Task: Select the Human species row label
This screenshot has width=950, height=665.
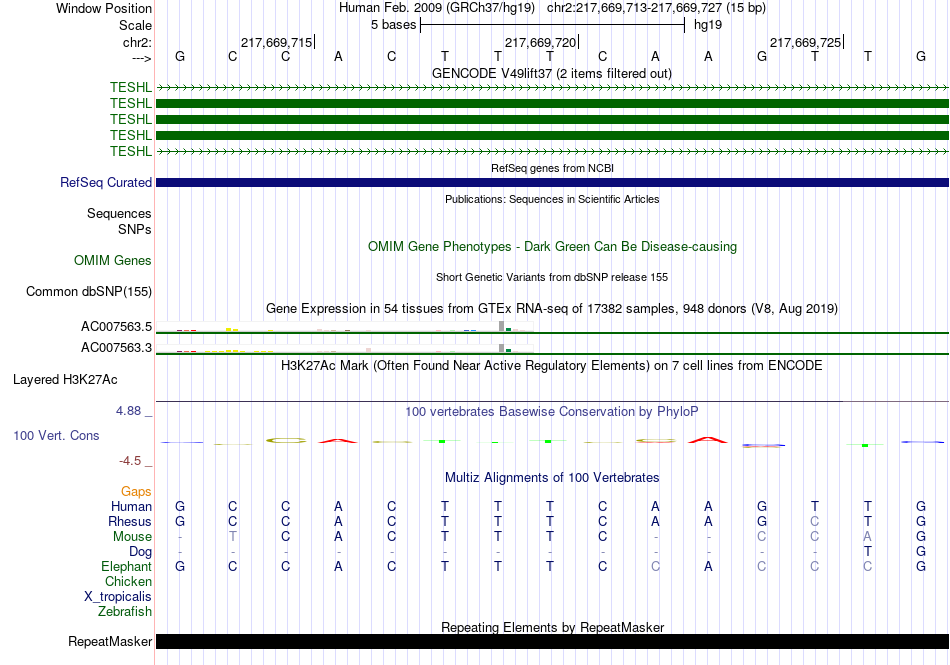Action: point(131,506)
